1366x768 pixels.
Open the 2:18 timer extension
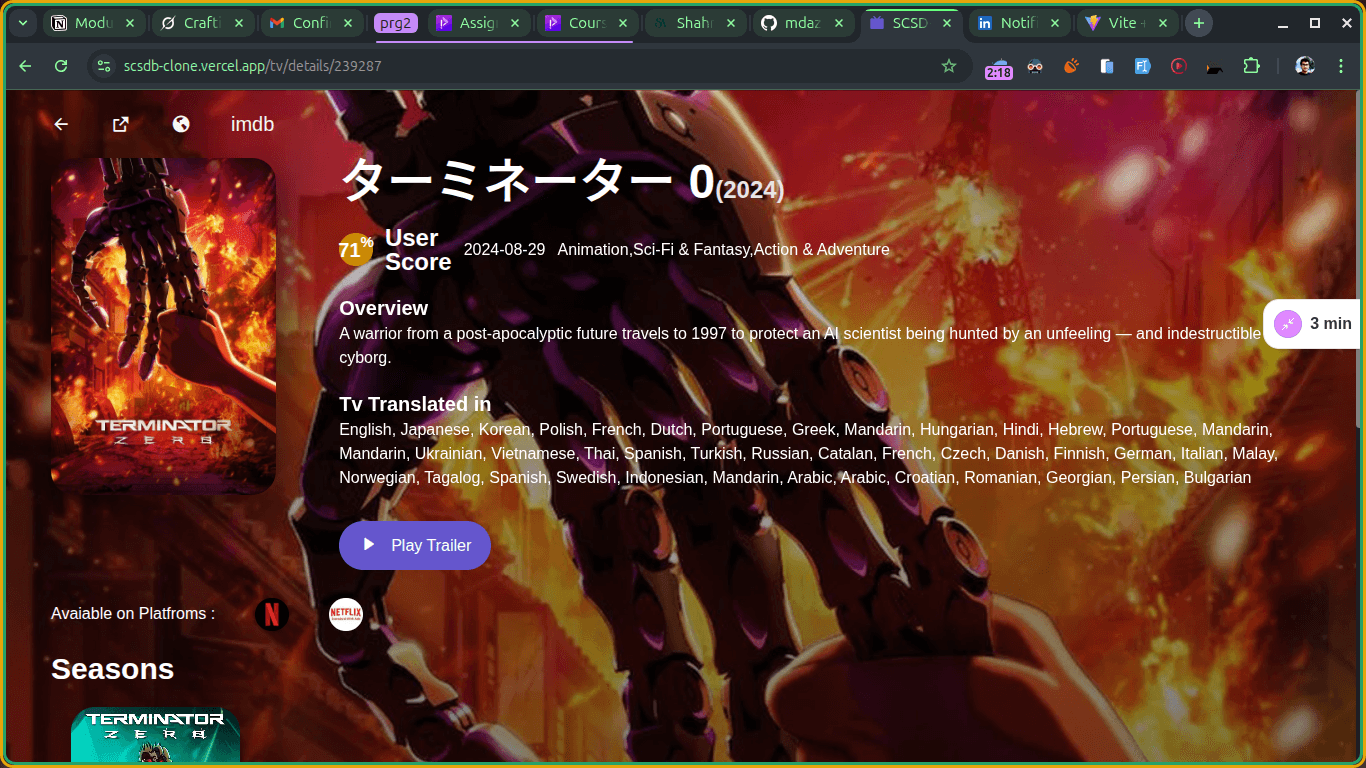(998, 67)
